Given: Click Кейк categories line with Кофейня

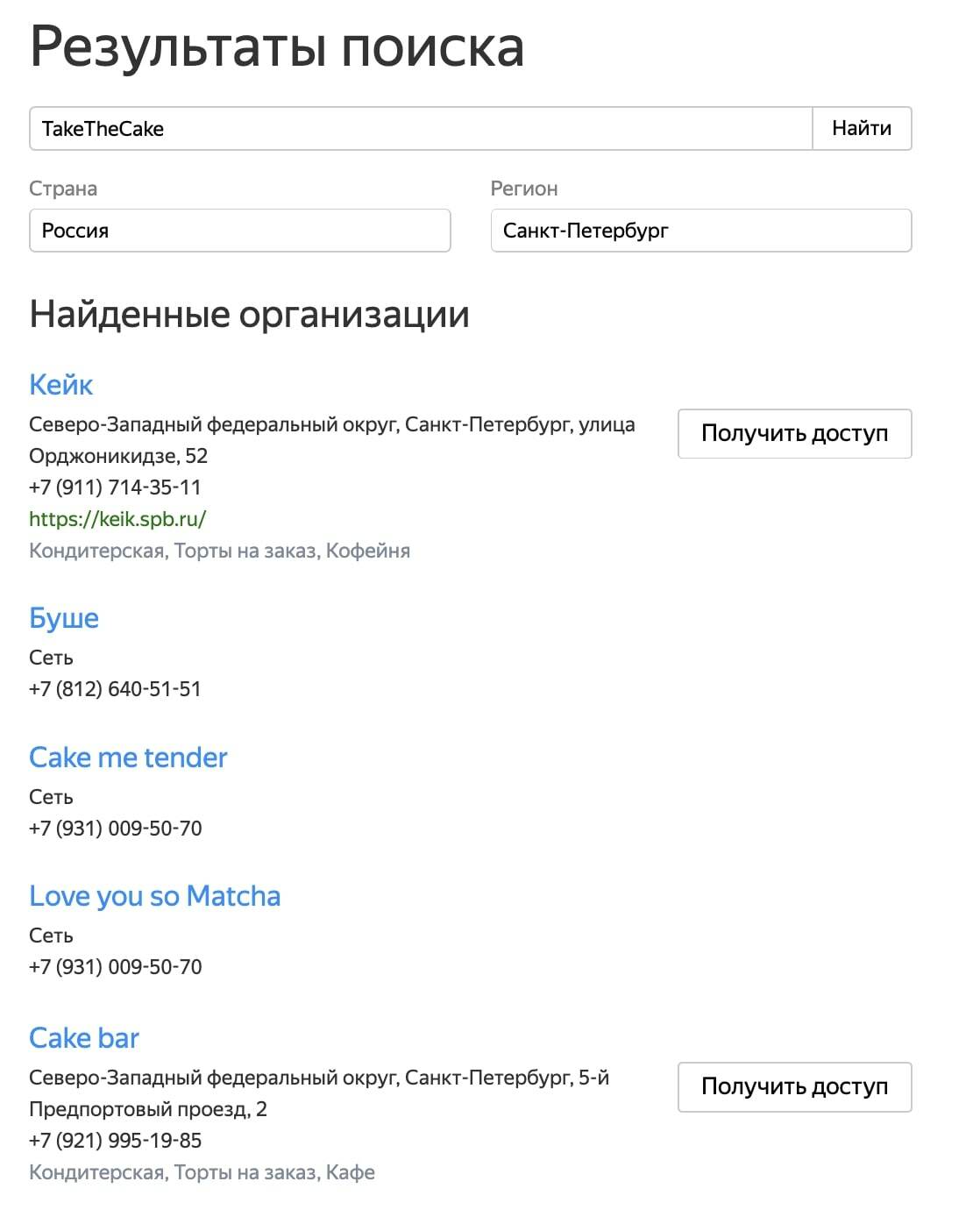Looking at the screenshot, I should (220, 551).
